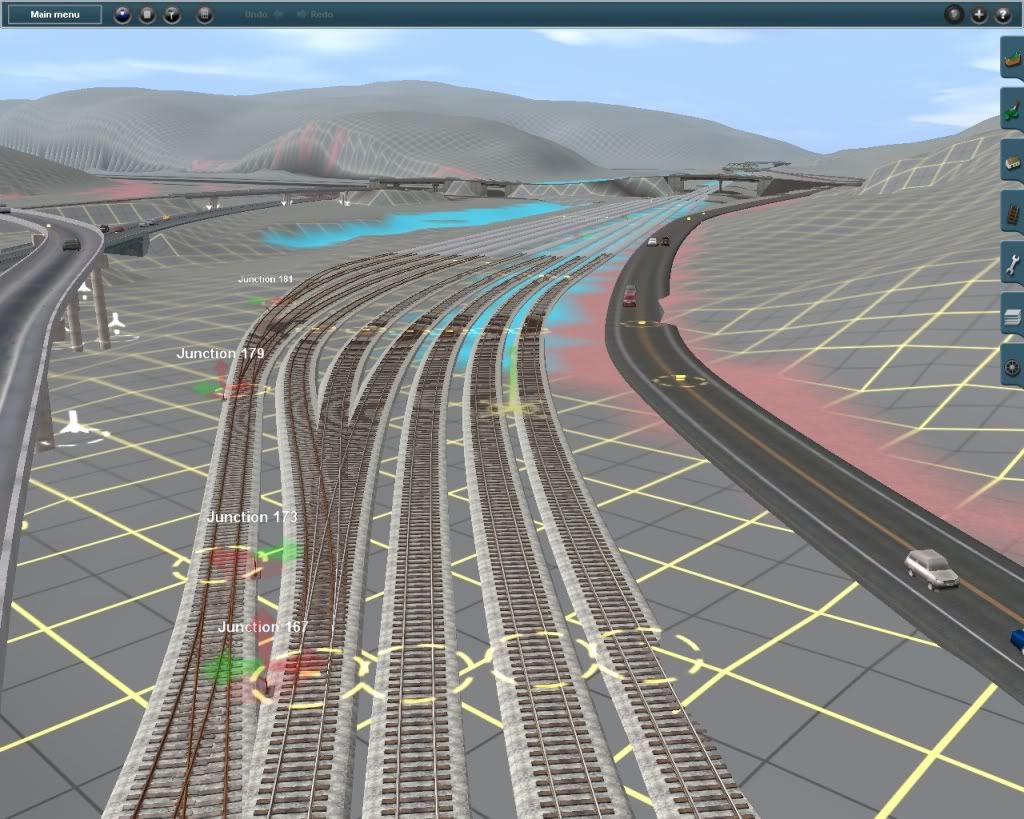
Task: Select the Junction 181 label
Action: [265, 279]
